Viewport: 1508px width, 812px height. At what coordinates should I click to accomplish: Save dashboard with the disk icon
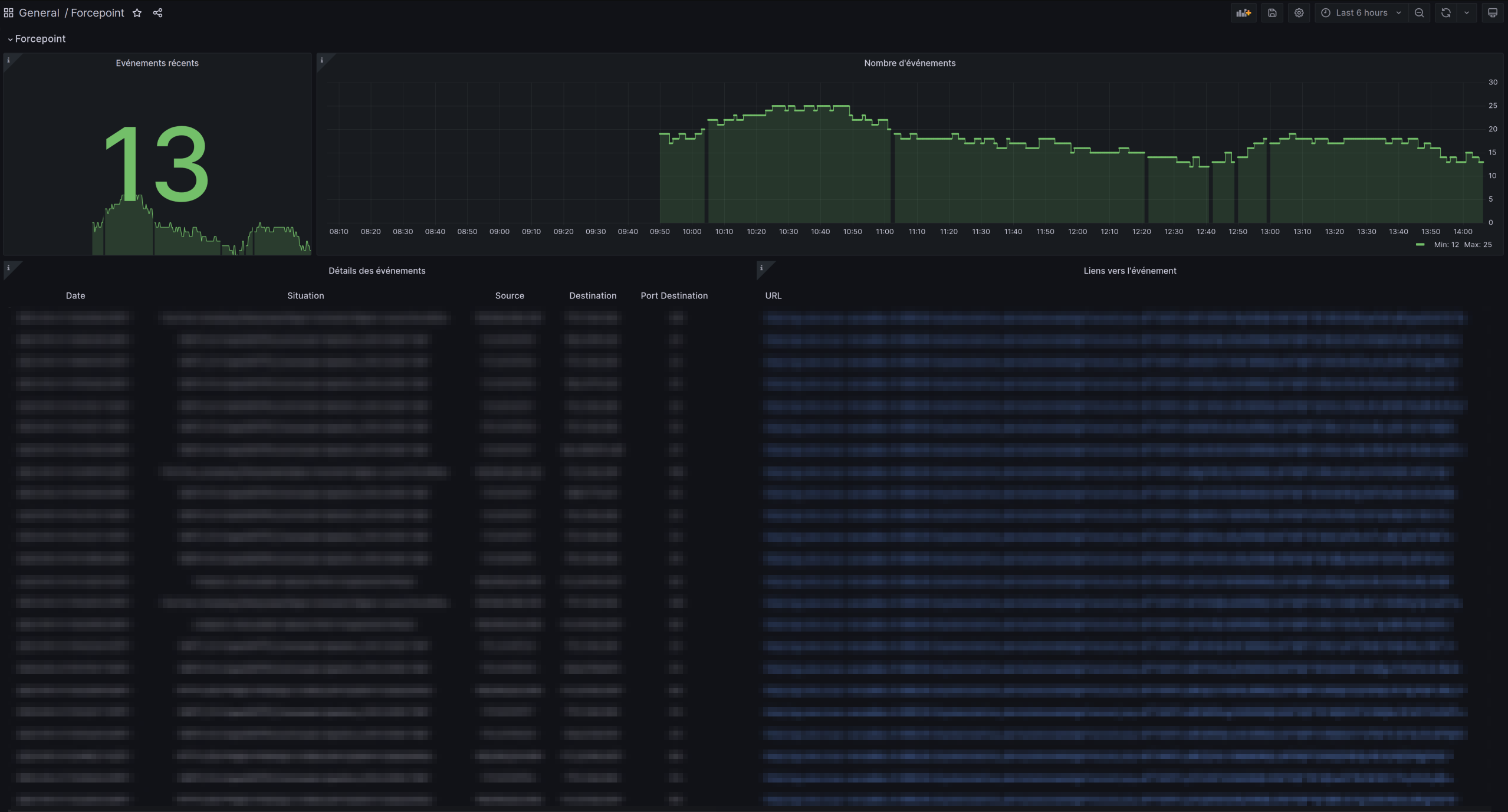1272,13
